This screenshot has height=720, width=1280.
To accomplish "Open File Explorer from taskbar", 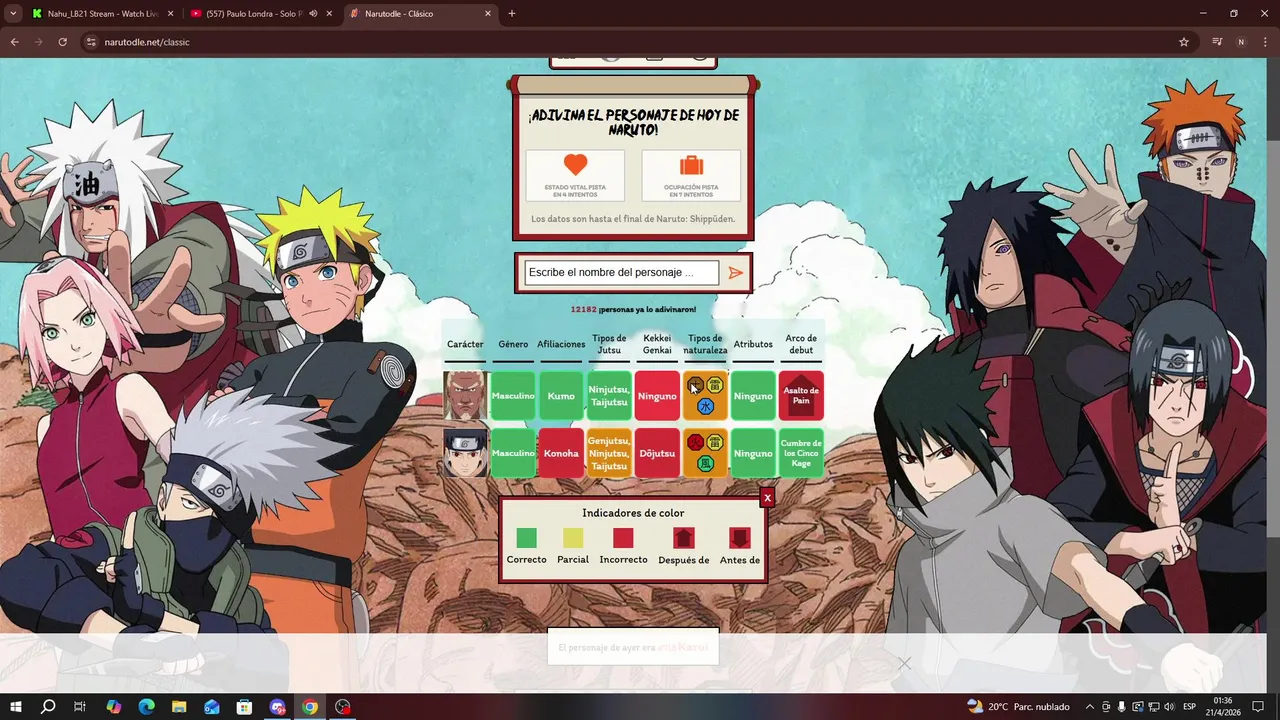I will coord(179,707).
